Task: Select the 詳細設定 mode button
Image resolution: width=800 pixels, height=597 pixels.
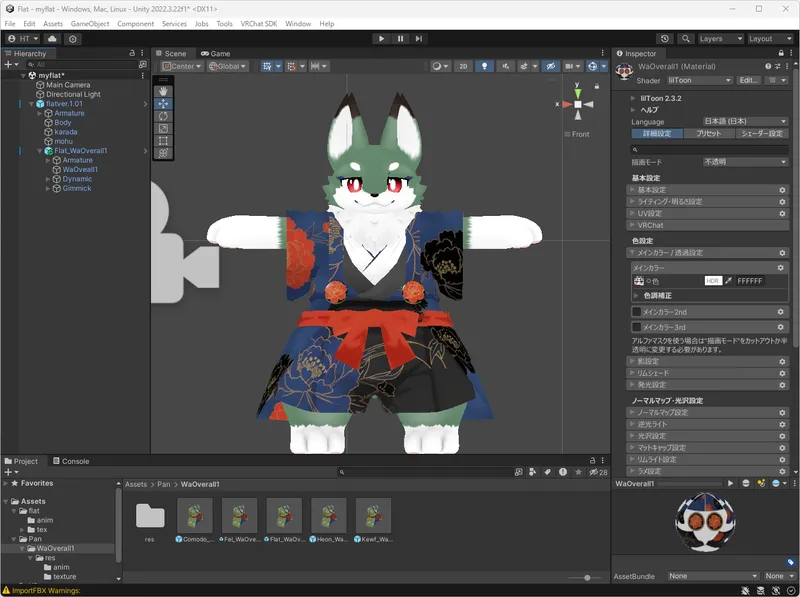Action: coord(657,134)
